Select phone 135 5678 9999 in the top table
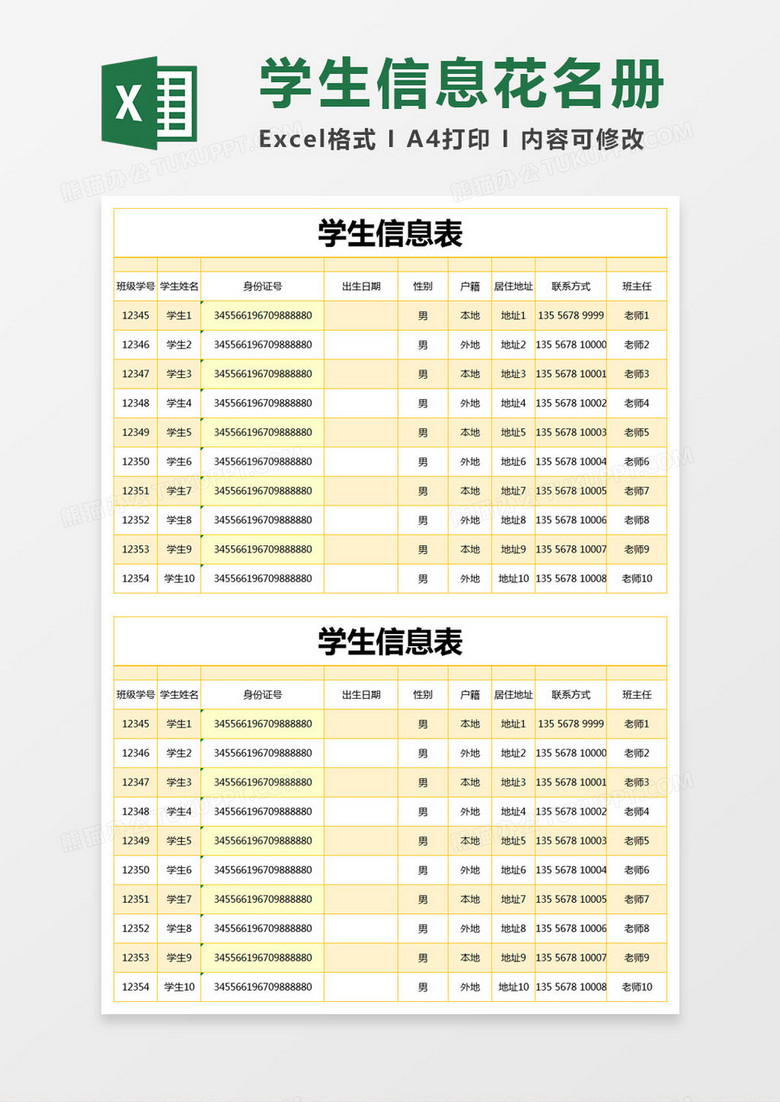This screenshot has width=780, height=1102. click(571, 316)
